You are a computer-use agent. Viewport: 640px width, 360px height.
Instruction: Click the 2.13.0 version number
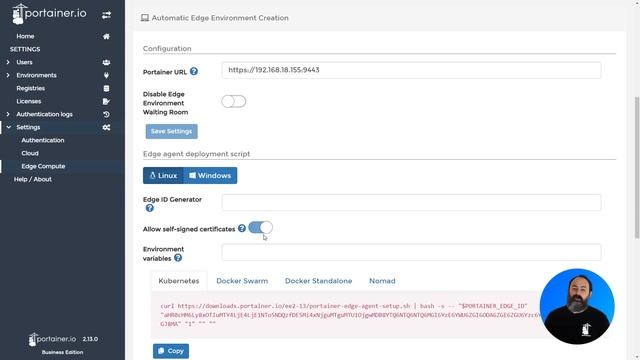90,339
